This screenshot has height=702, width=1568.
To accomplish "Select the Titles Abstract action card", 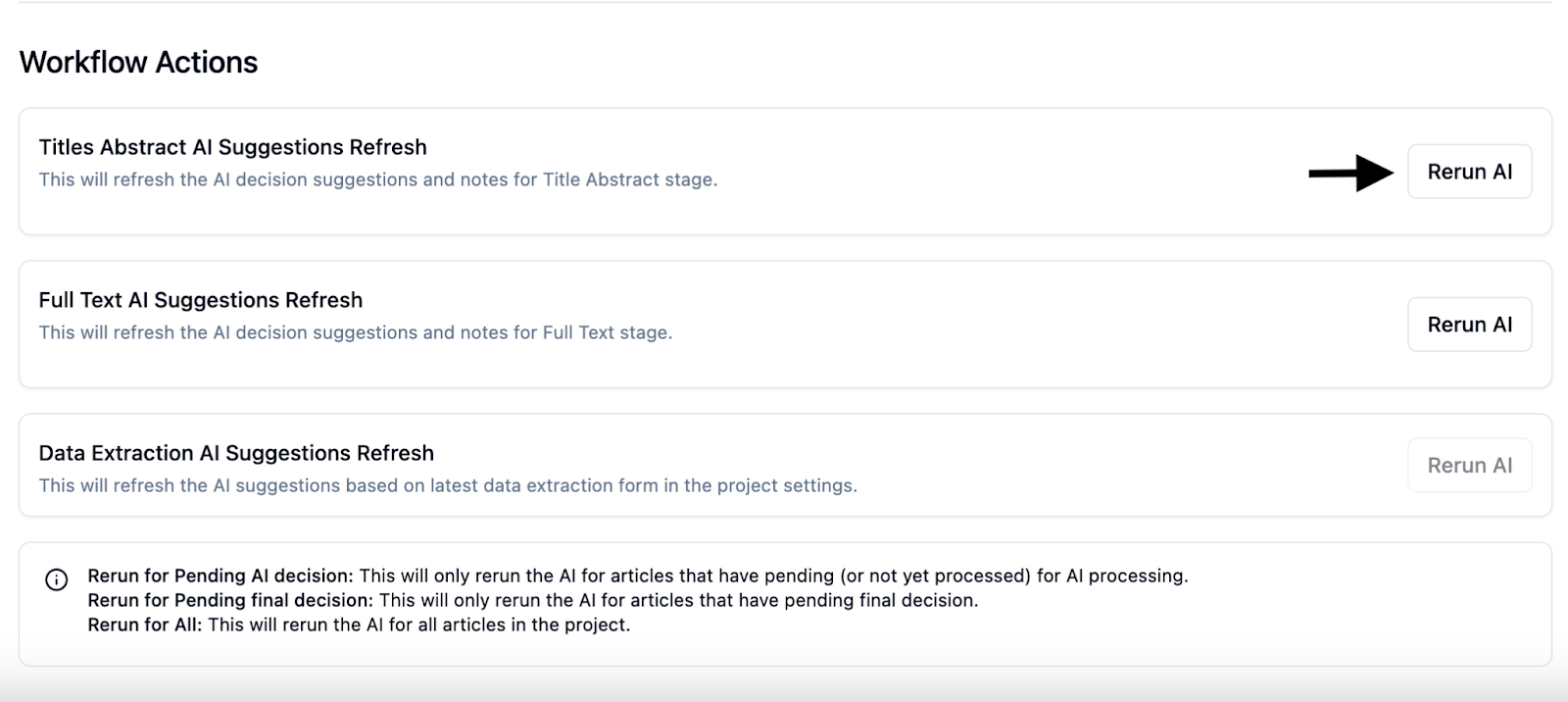I will (784, 172).
